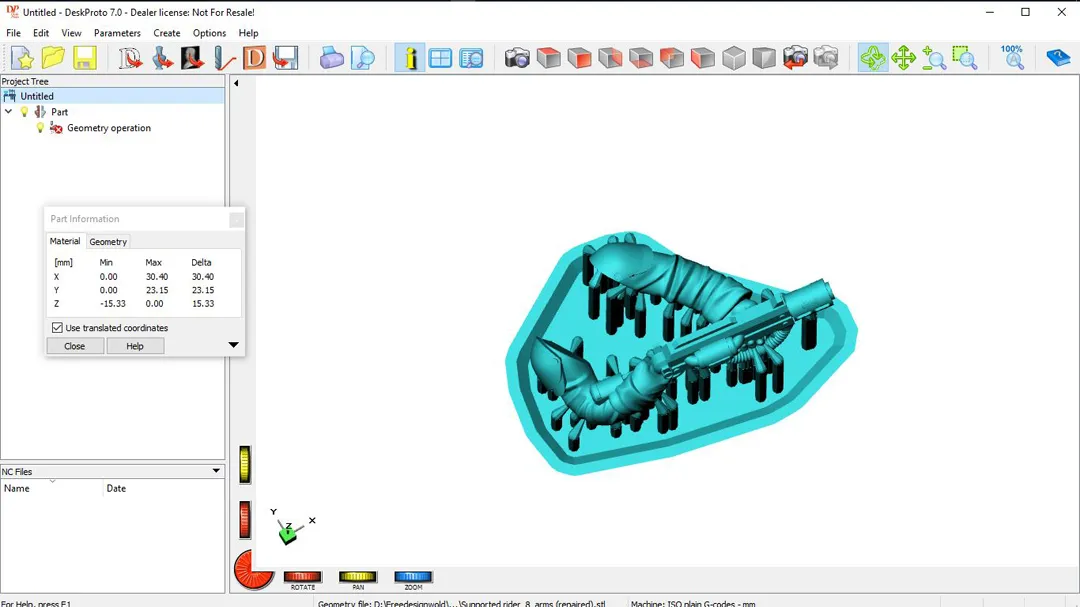Collapse the side panel with left arrow
The width and height of the screenshot is (1080, 607).
coord(236,83)
